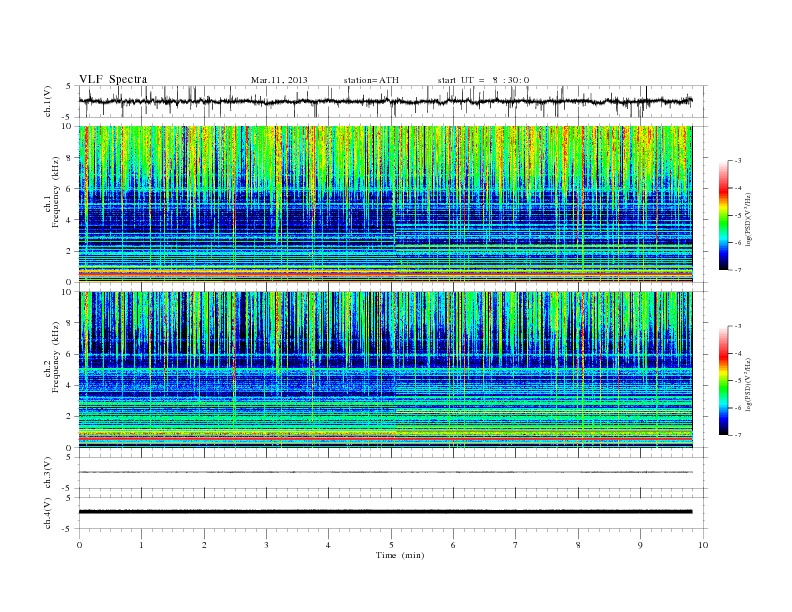Click time axis tick label "1"
Image resolution: width=792 pixels, height=612 pixels.
(x=141, y=545)
